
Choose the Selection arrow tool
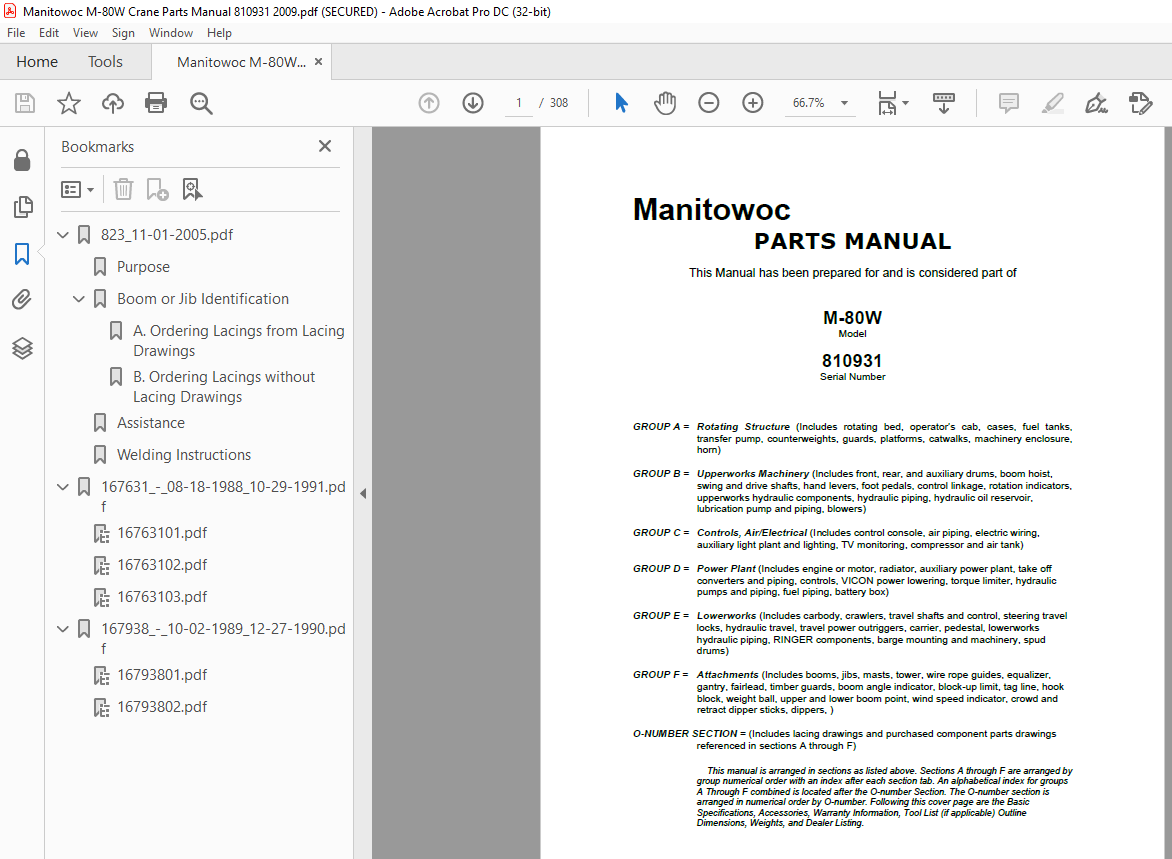pos(621,103)
